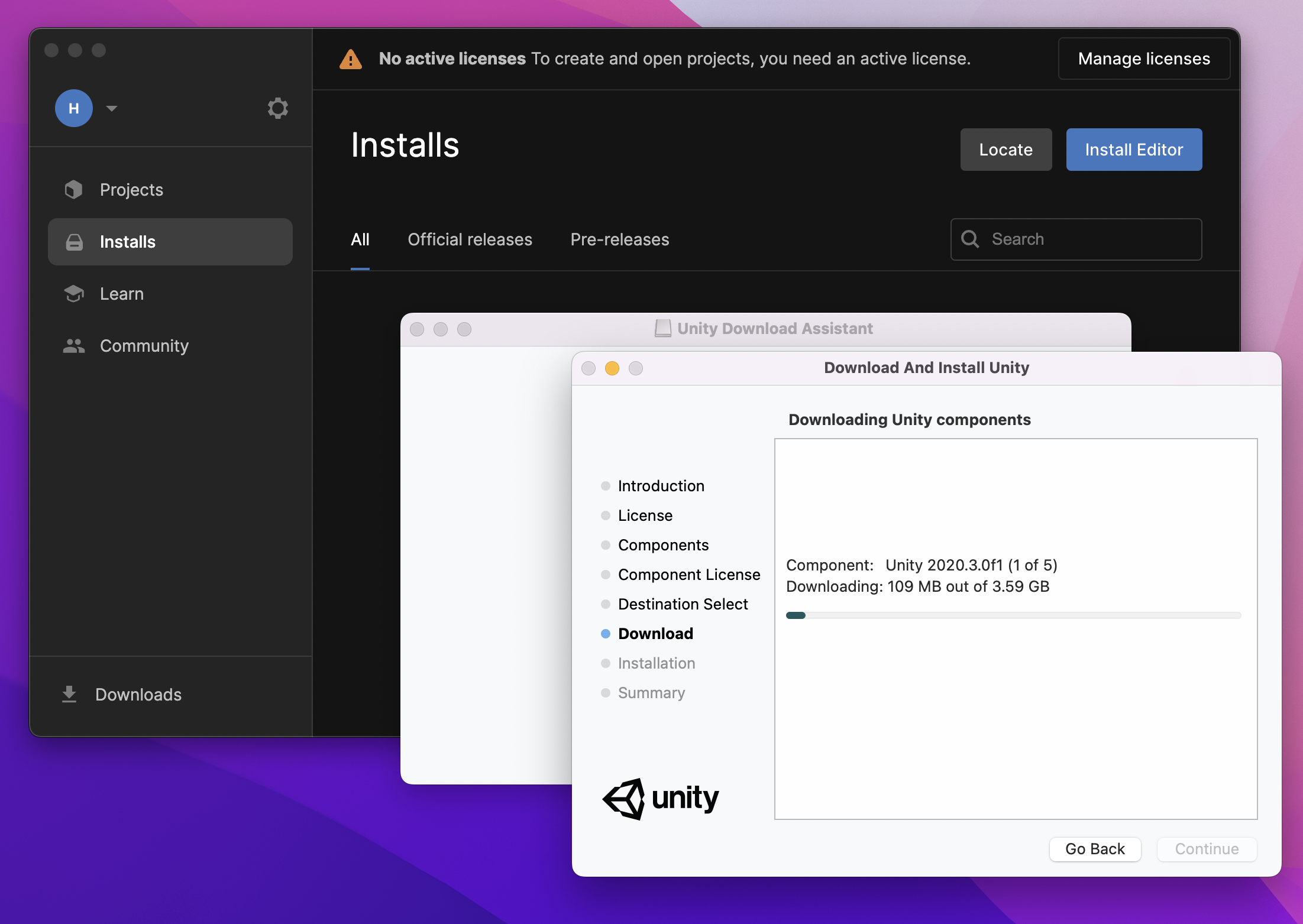Click the Locate button
The height and width of the screenshot is (924, 1303).
coord(1005,150)
